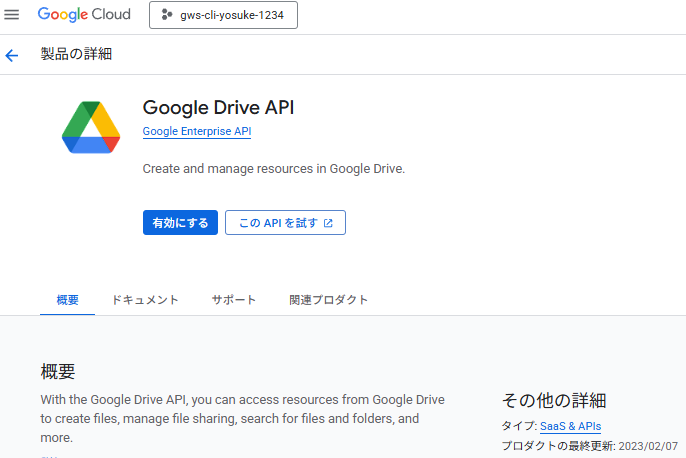The height and width of the screenshot is (458, 686).
Task: Open the SaaS & APIs type link
Action: (570, 426)
